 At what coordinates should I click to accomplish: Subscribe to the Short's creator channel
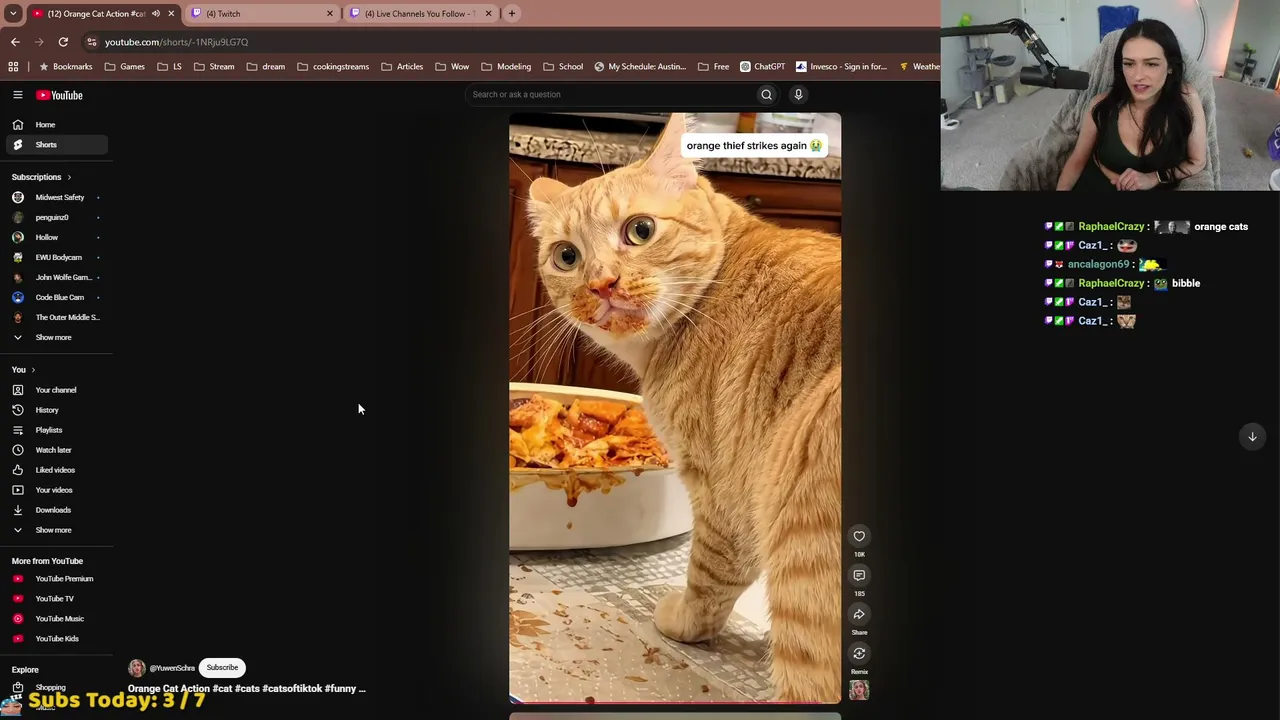pos(222,668)
